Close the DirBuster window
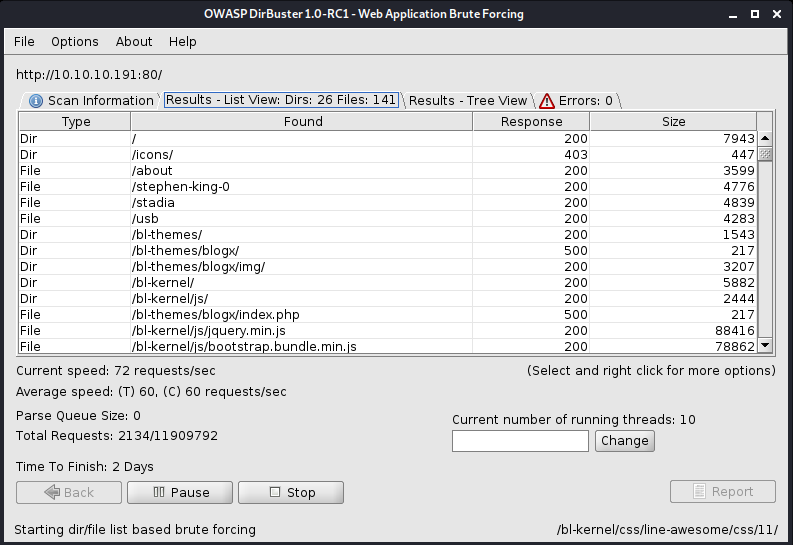The height and width of the screenshot is (545, 793). 777,14
